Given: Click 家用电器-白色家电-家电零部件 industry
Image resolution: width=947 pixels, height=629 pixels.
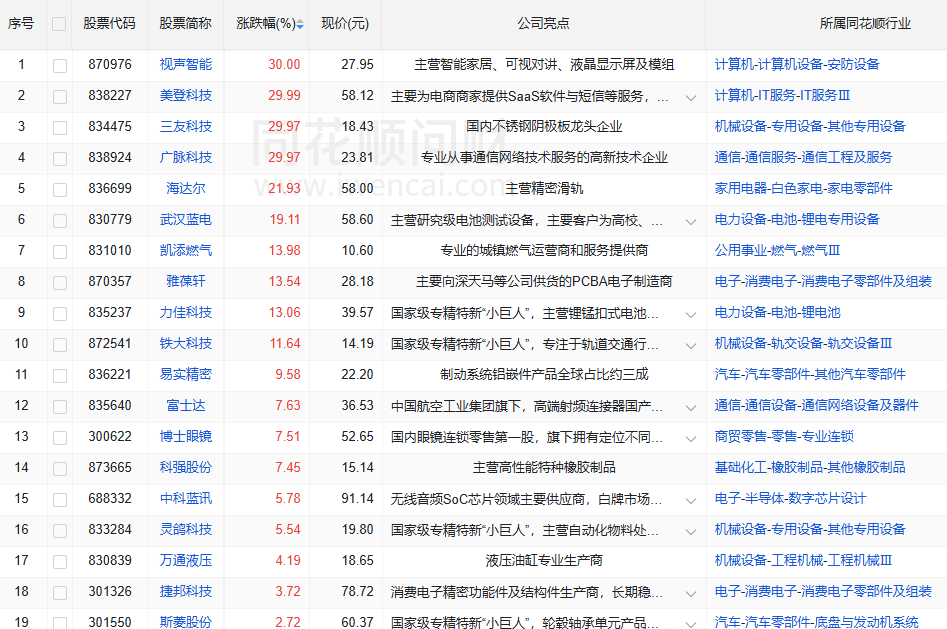Looking at the screenshot, I should (803, 189).
